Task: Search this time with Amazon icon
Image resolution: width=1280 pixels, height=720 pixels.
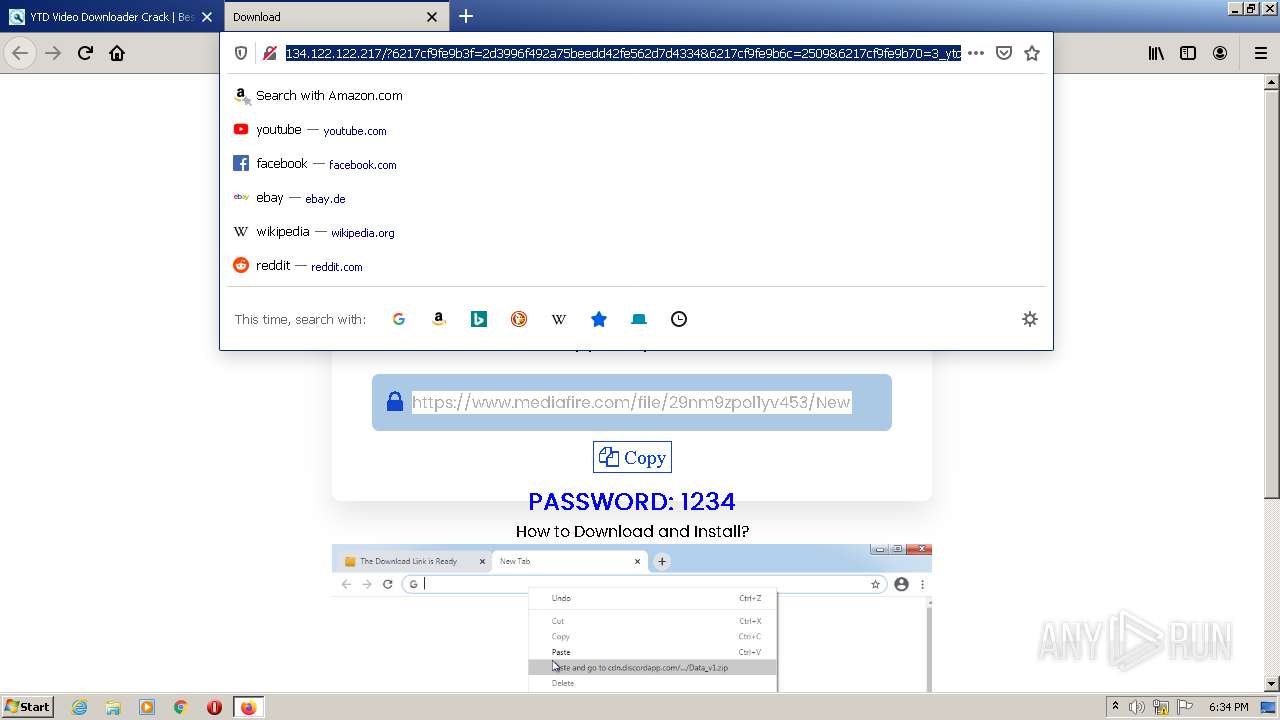Action: (439, 319)
